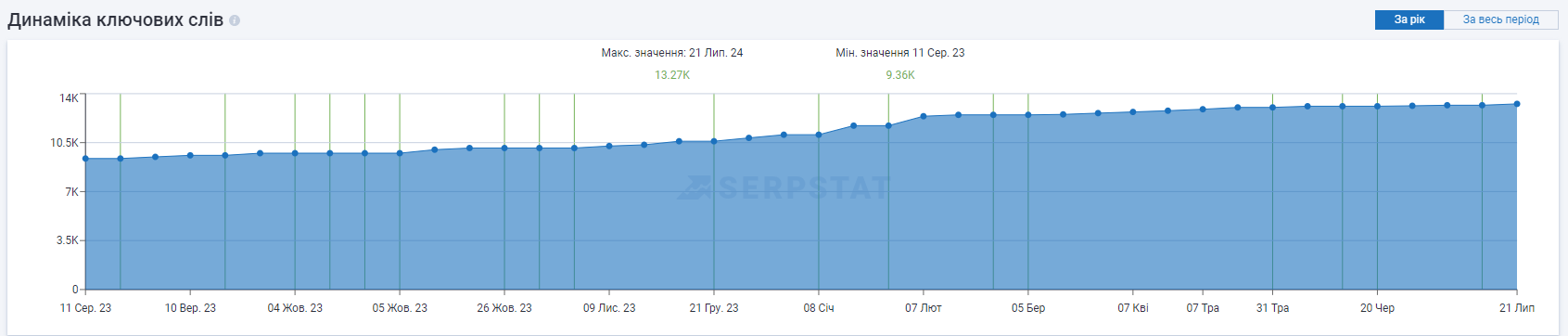
Task: Switch to За весь період view
Action: coord(1500,19)
